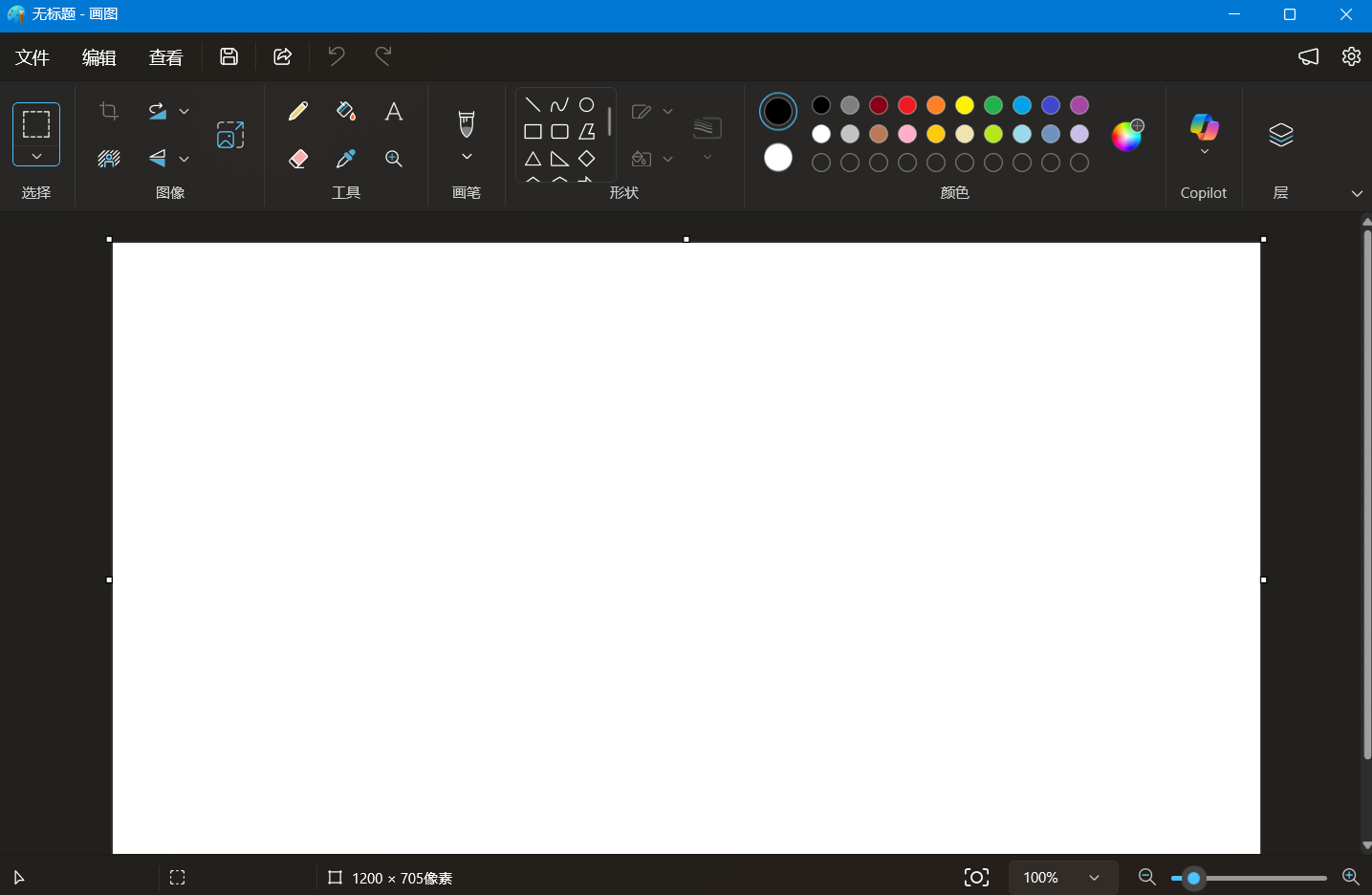Image resolution: width=1372 pixels, height=895 pixels.
Task: Expand the Brushes dropdown arrow
Action: (467, 156)
